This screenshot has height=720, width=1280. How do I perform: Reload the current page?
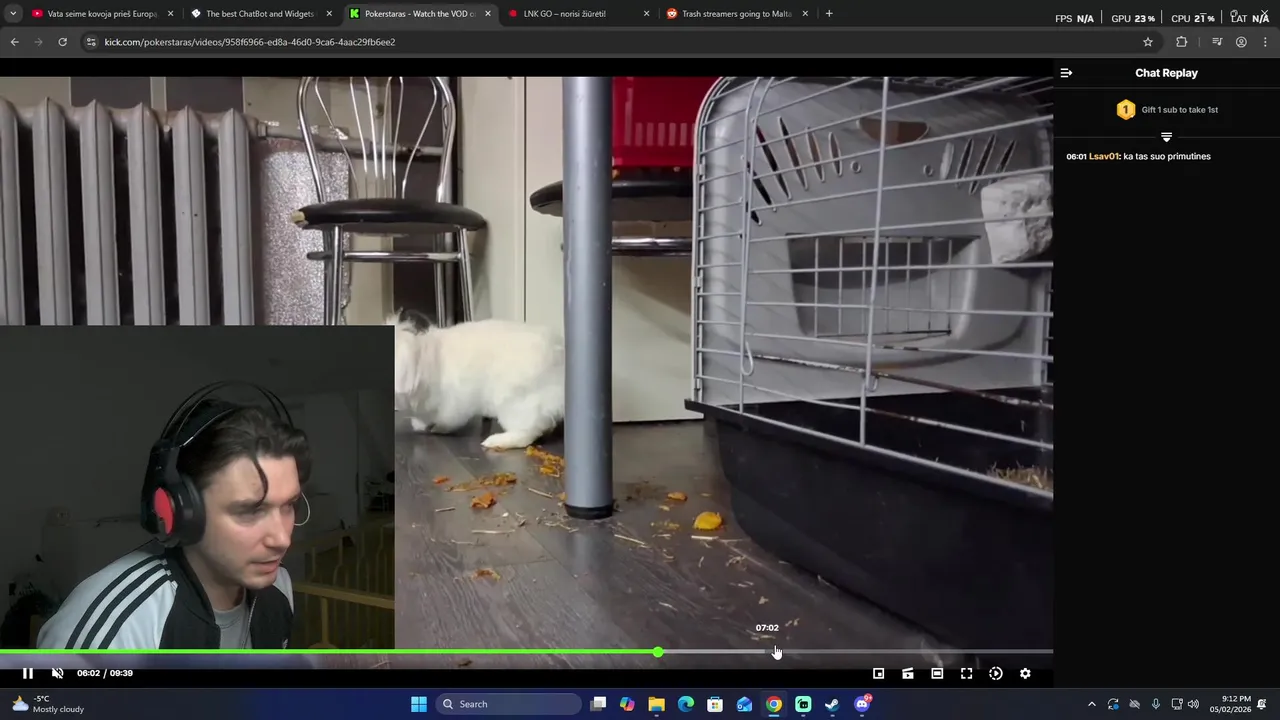click(x=62, y=42)
